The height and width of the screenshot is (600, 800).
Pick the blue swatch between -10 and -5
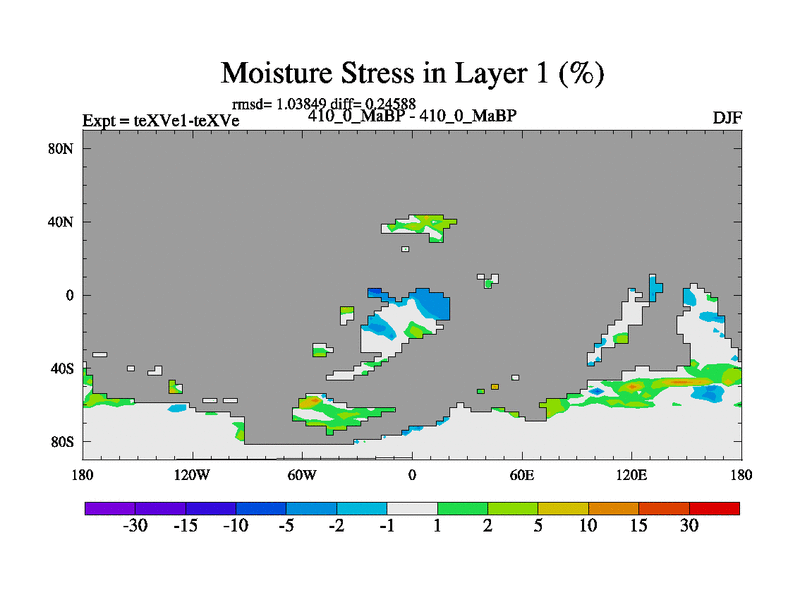click(261, 508)
